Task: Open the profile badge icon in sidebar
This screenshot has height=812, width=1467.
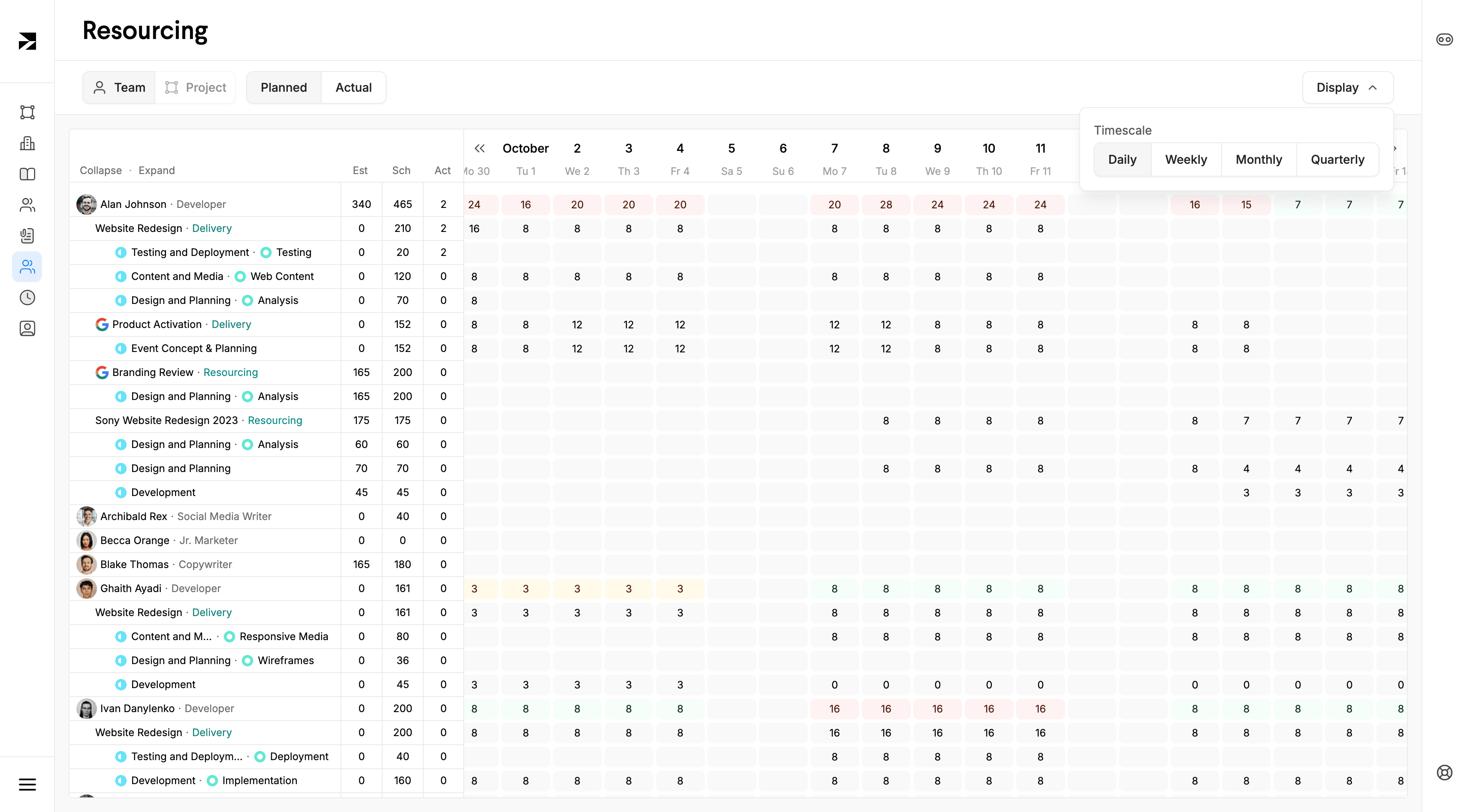Action: tap(27, 328)
